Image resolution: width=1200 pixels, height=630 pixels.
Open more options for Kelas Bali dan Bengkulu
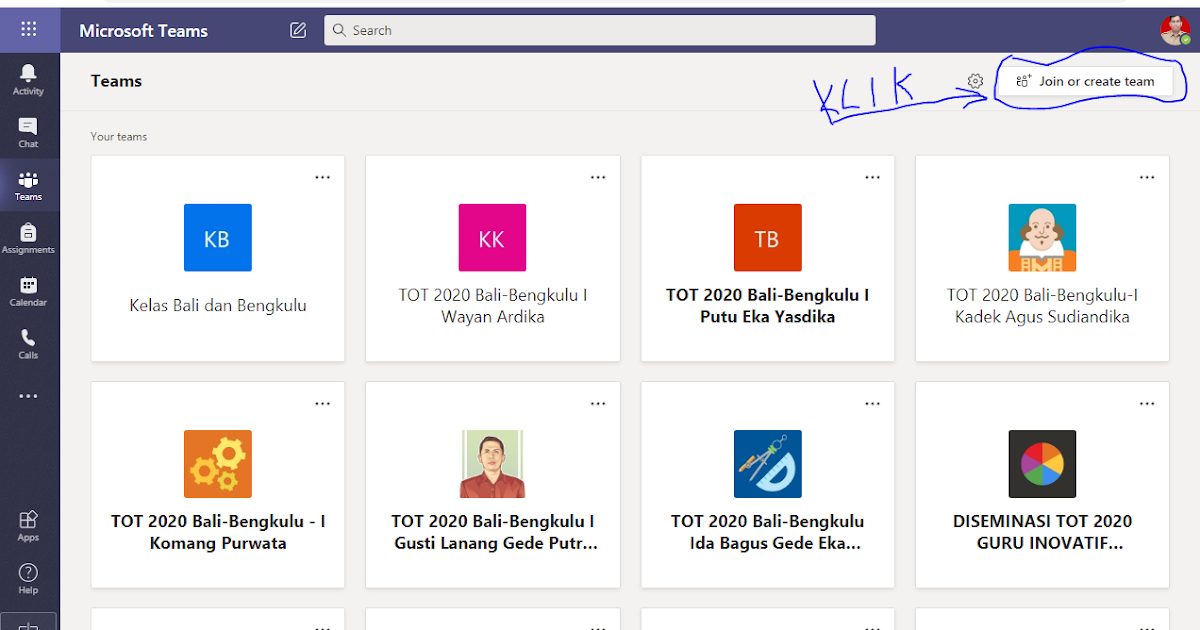click(322, 177)
